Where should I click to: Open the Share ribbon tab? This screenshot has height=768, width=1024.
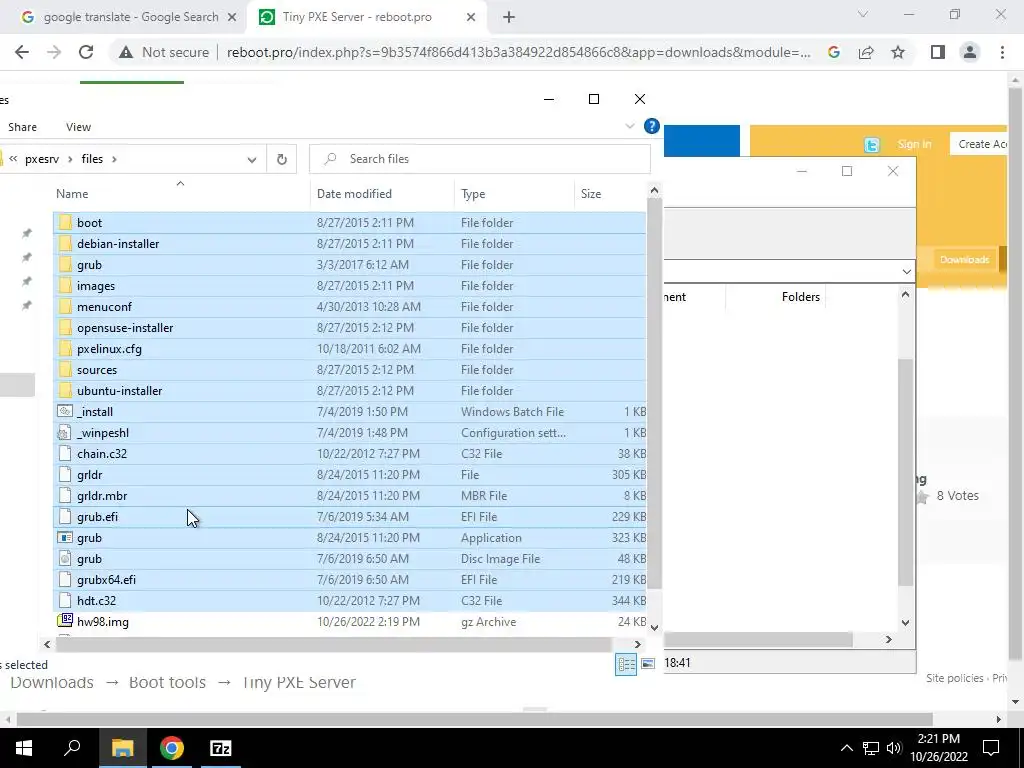point(22,127)
